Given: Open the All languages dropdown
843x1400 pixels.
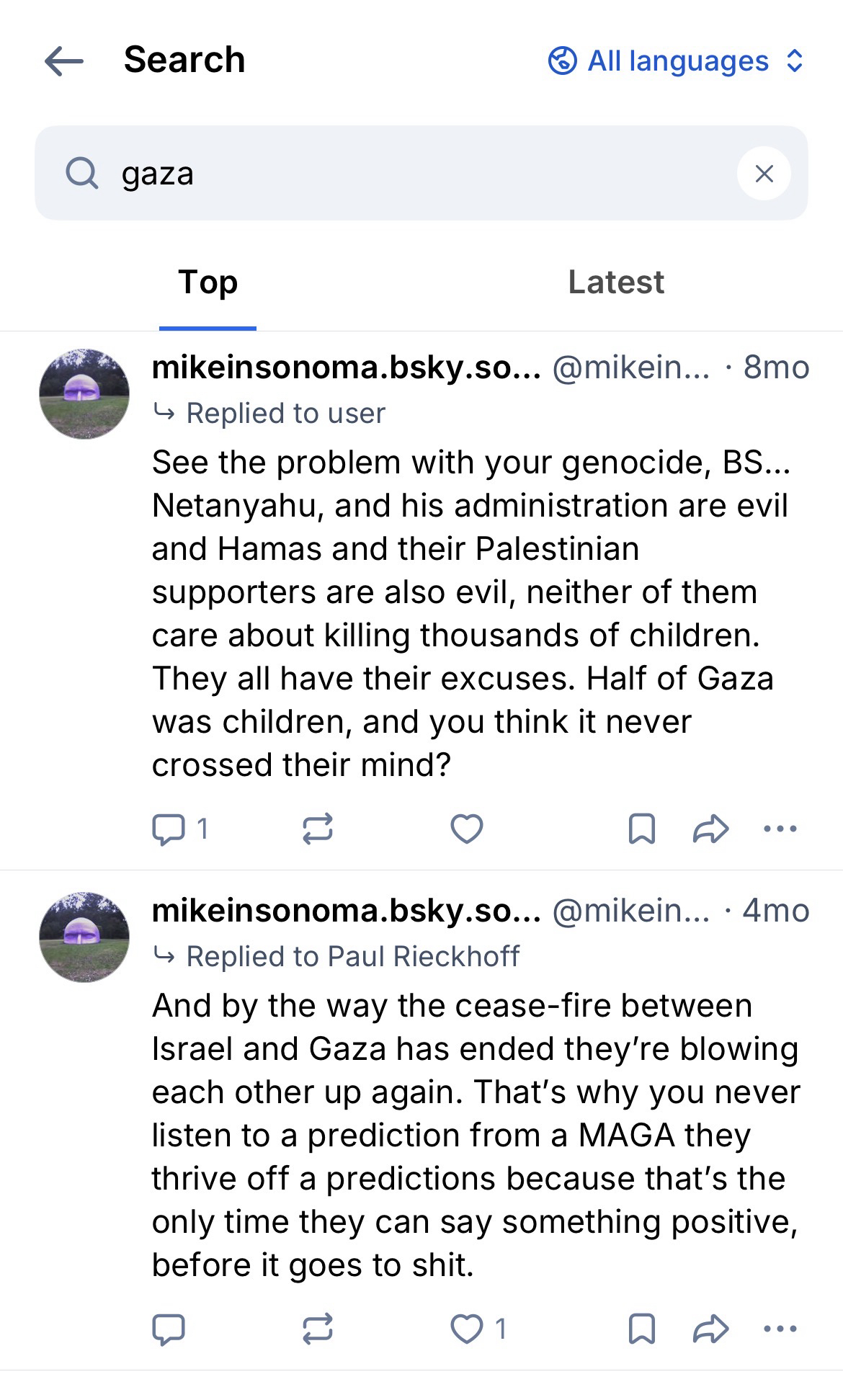Looking at the screenshot, I should [x=676, y=61].
